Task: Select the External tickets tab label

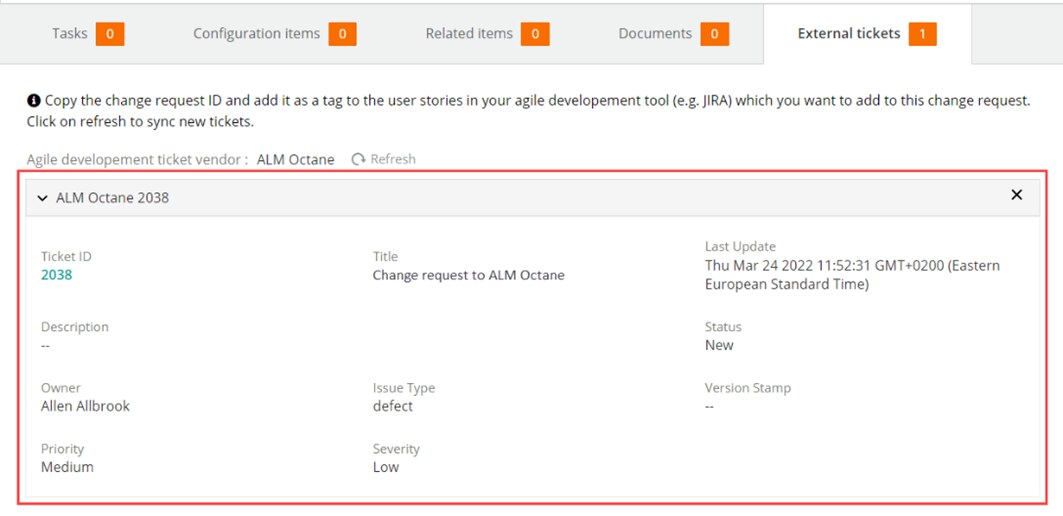Action: tap(848, 34)
